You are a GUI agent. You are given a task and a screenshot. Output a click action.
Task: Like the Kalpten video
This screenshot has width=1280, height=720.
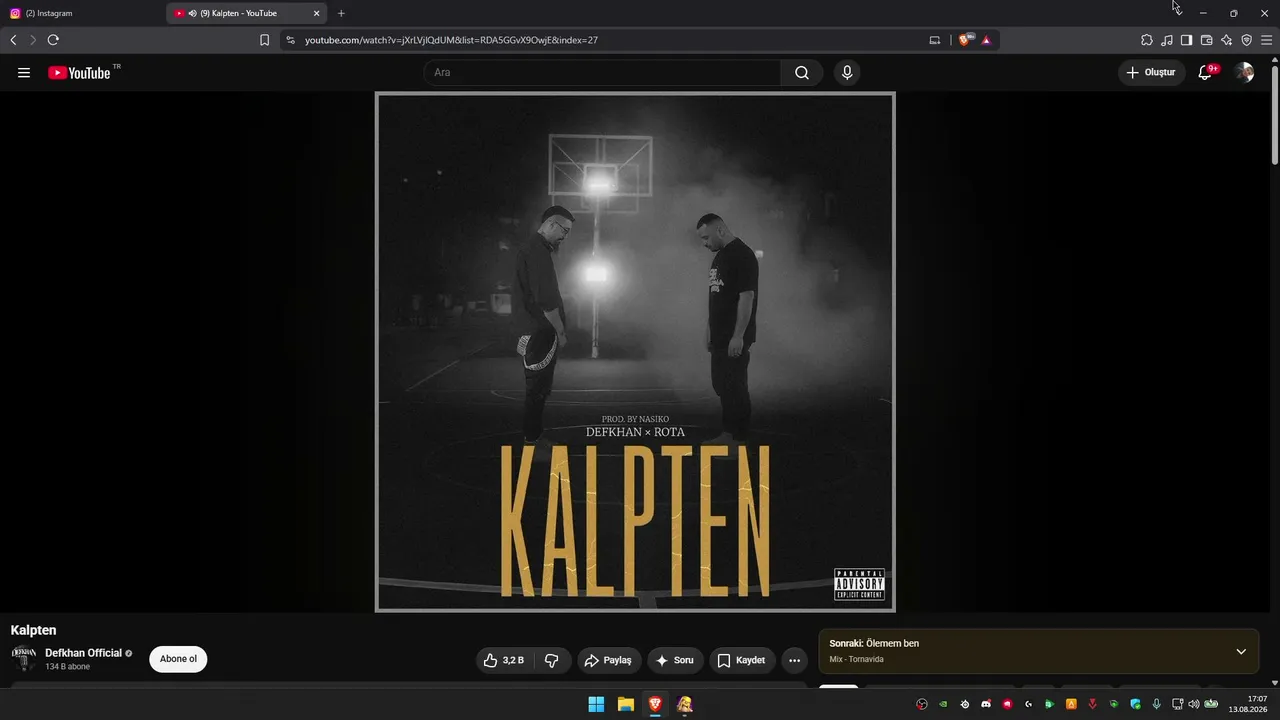point(504,660)
